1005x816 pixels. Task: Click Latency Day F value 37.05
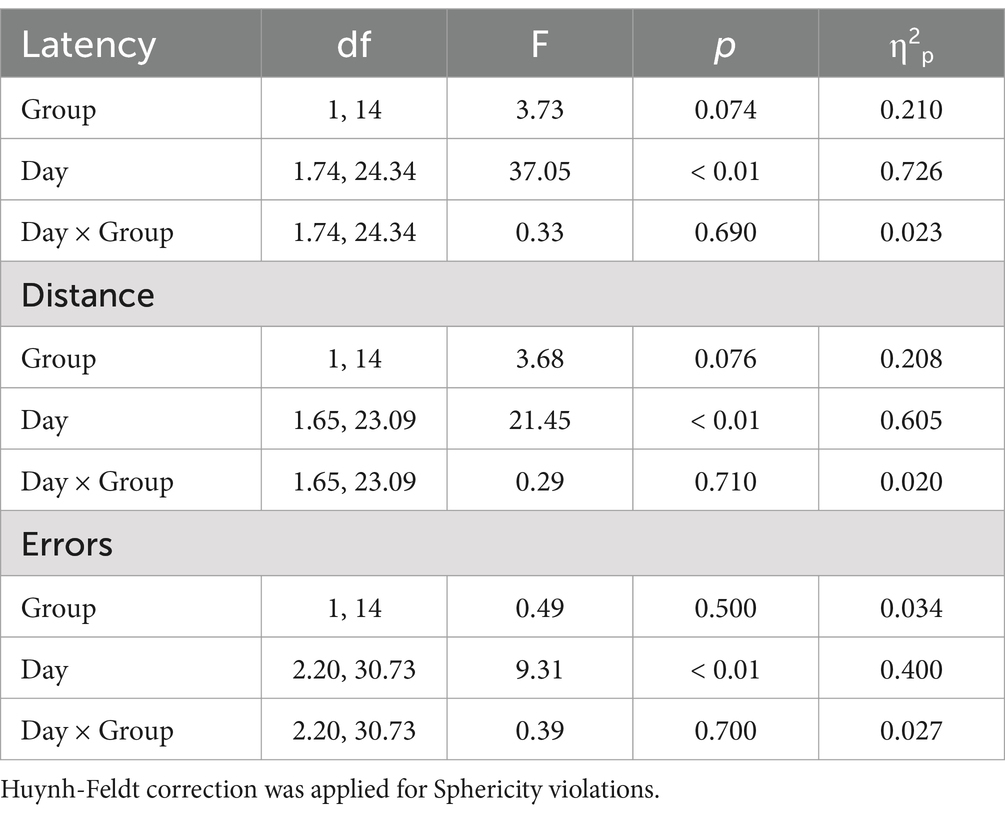[x=540, y=171]
